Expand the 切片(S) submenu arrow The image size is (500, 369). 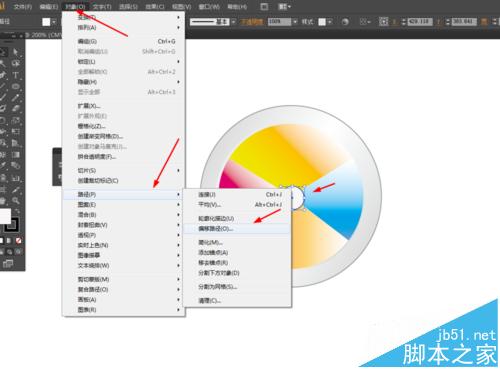(x=179, y=170)
